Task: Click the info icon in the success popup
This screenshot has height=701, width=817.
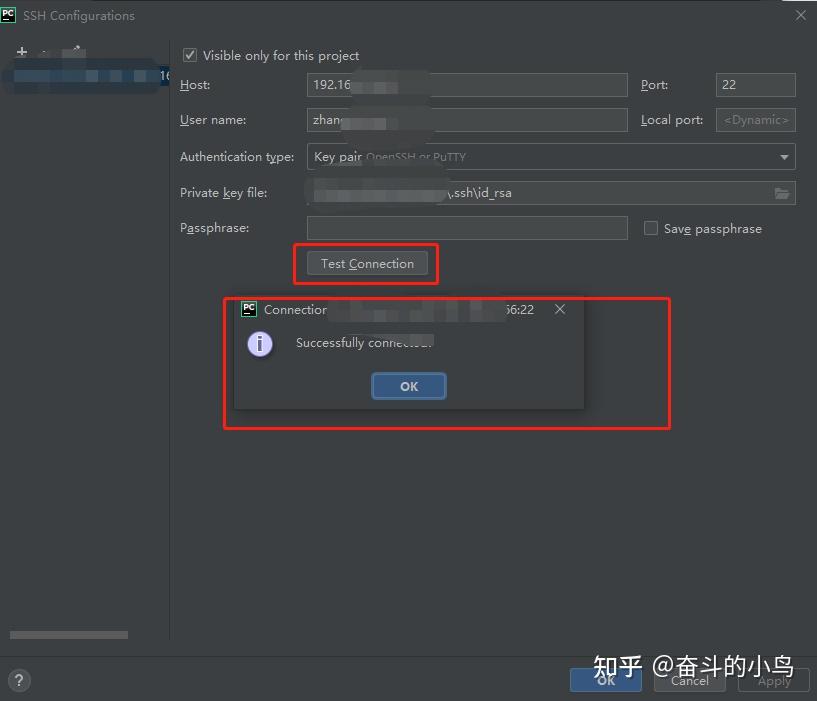Action: pyautogui.click(x=260, y=344)
